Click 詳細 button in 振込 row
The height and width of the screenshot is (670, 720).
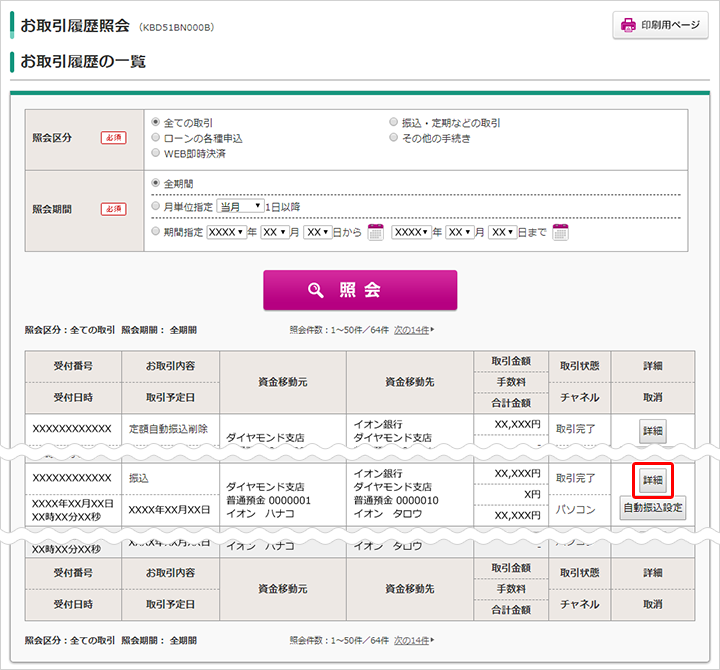tap(652, 480)
